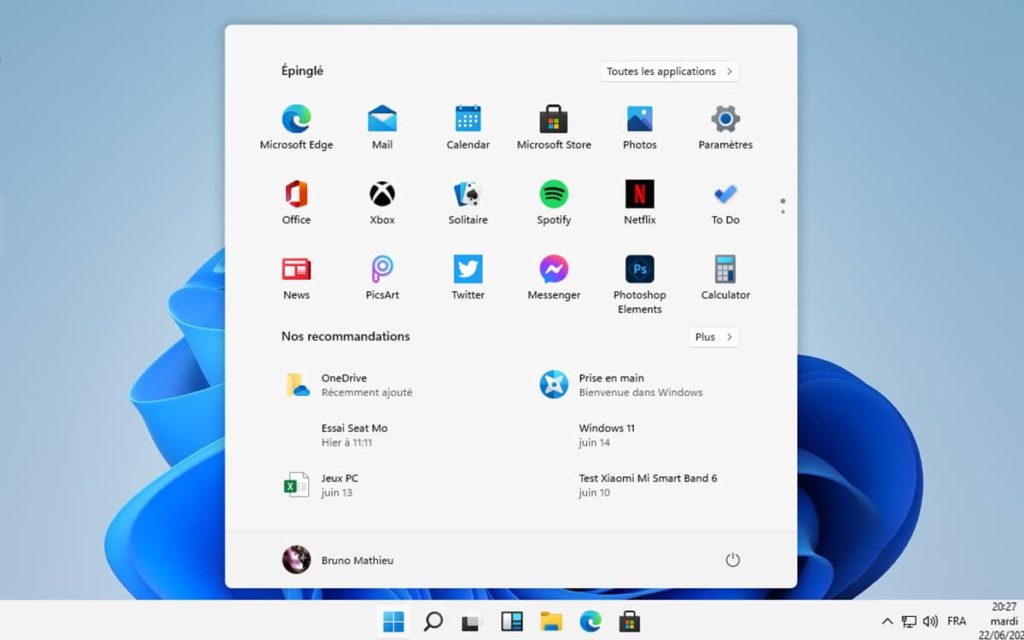The image size is (1024, 640).
Task: Start the Solitaire game
Action: coord(468,203)
